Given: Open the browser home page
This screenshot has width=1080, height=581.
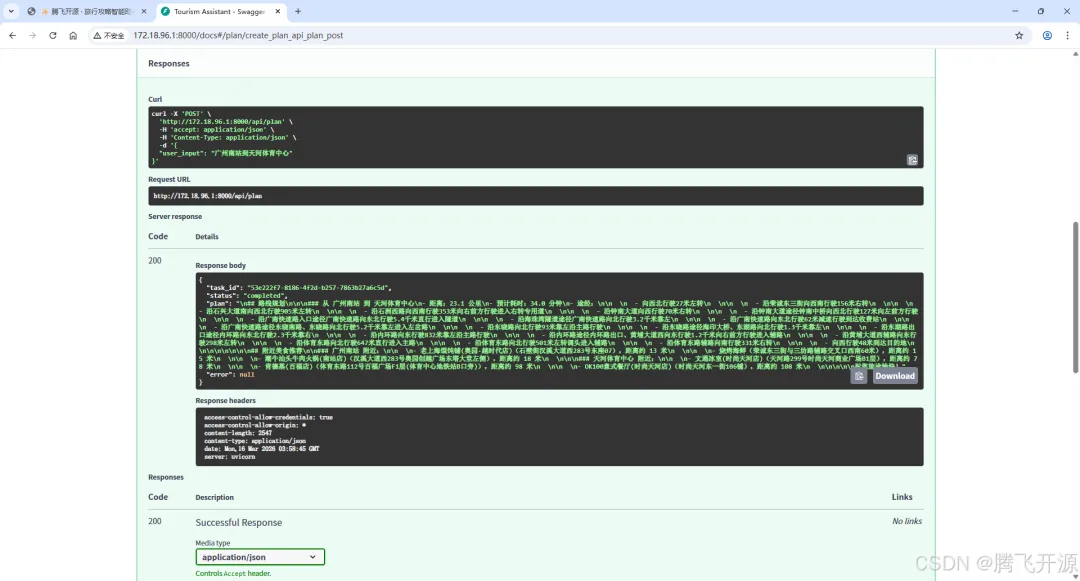Looking at the screenshot, I should [73, 35].
